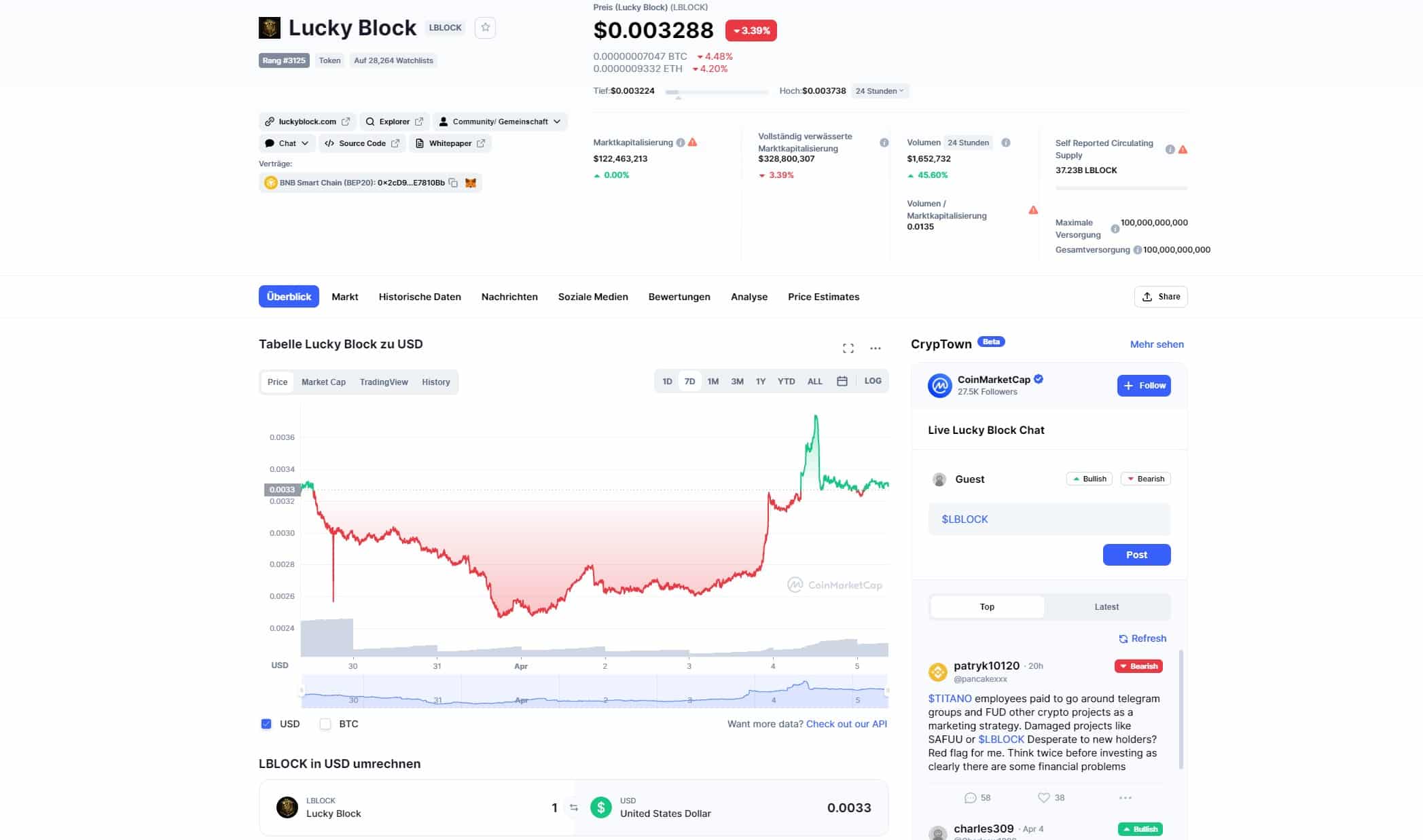The width and height of the screenshot is (1423, 840).
Task: Open the chart date picker calendar
Action: (842, 382)
